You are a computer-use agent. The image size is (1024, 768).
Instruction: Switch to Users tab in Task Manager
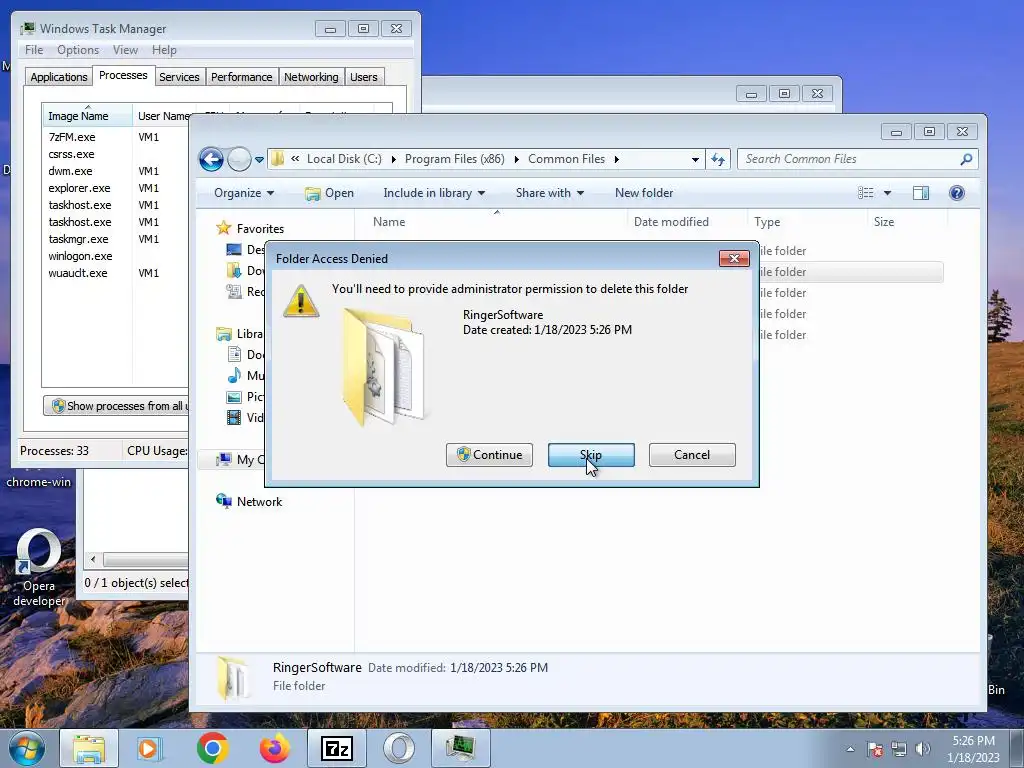pyautogui.click(x=364, y=77)
